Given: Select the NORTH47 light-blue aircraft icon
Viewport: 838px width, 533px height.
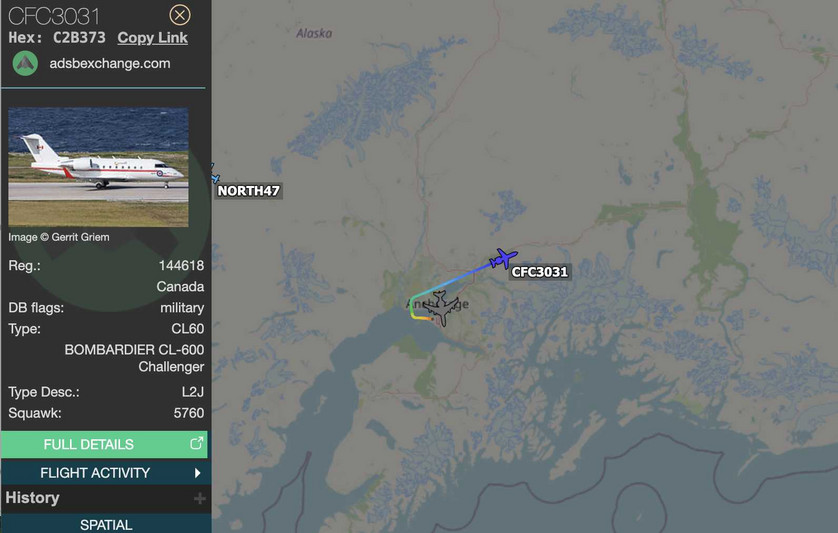Looking at the screenshot, I should pyautogui.click(x=215, y=174).
